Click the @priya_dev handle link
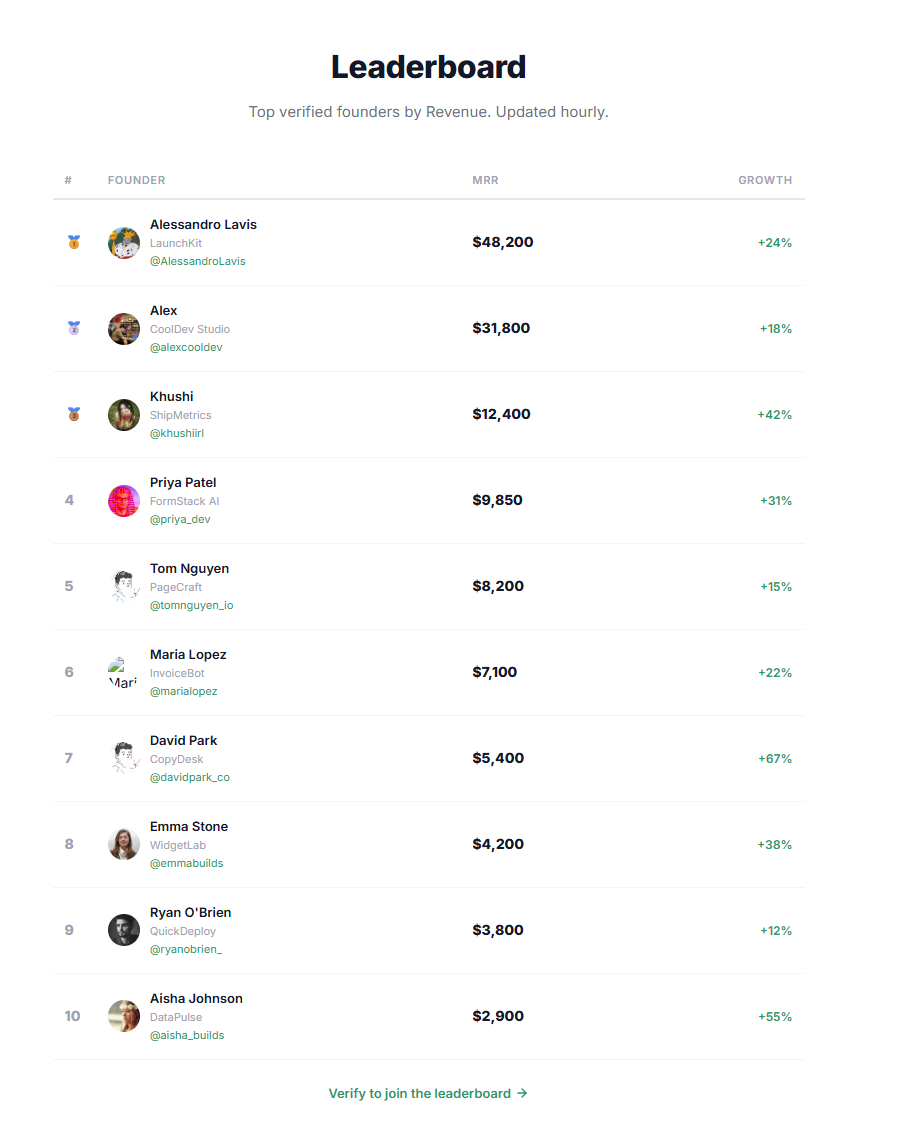 point(180,519)
